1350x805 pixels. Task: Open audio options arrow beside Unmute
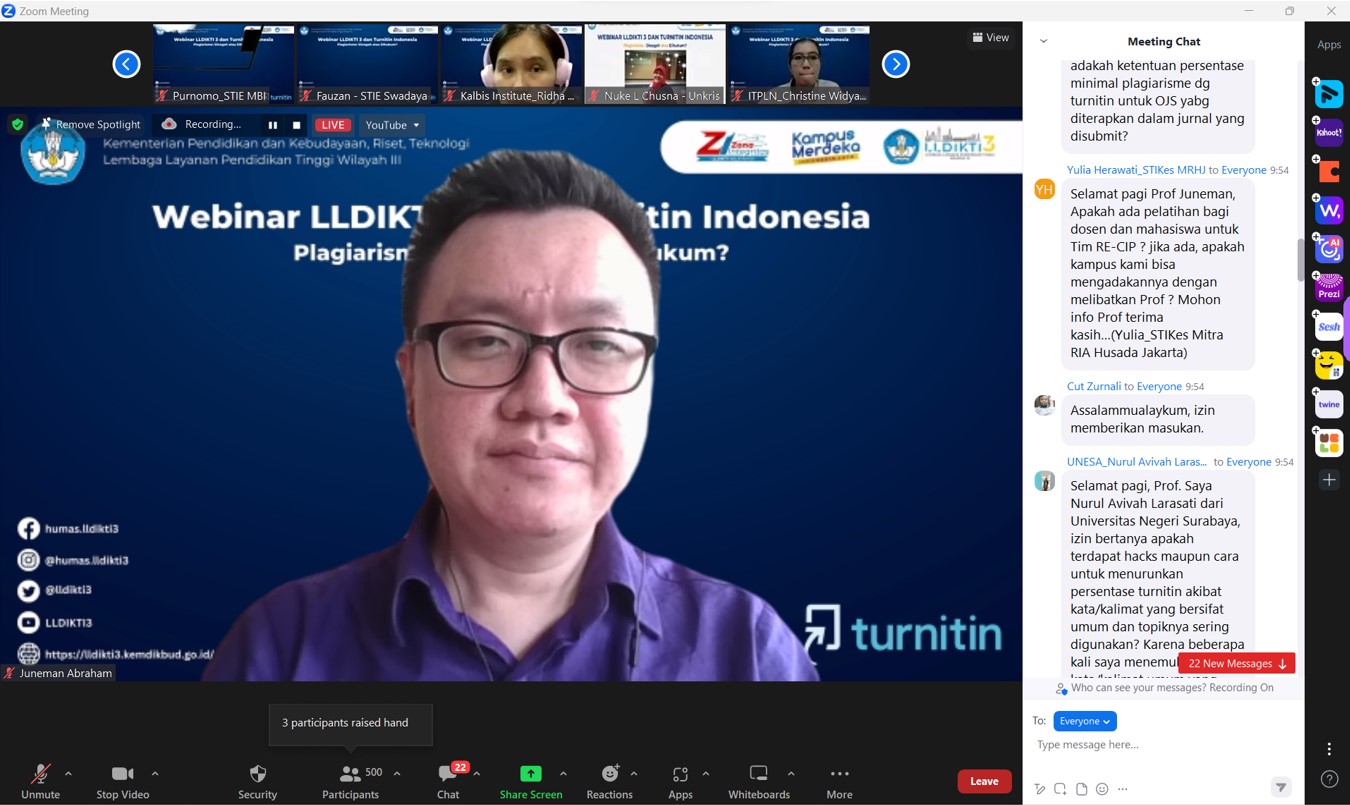click(68, 773)
